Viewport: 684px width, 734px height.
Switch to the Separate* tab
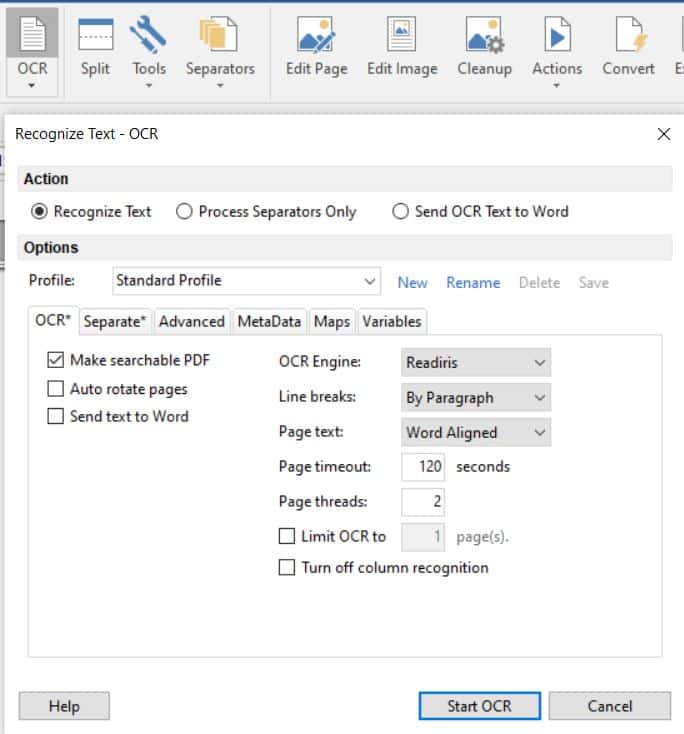pyautogui.click(x=115, y=322)
